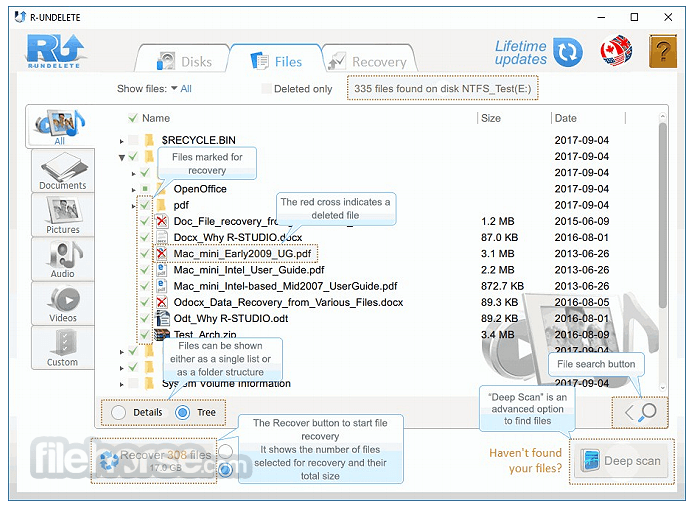Expand the $RECYCLE.BIN folder
The width and height of the screenshot is (691, 509).
point(121,141)
